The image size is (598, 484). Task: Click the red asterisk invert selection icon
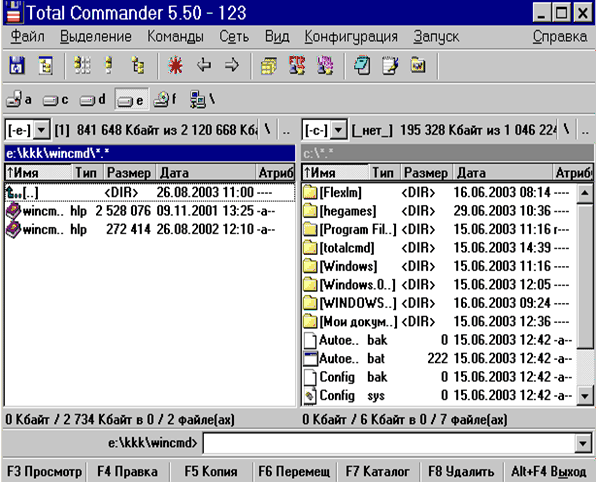coord(175,66)
